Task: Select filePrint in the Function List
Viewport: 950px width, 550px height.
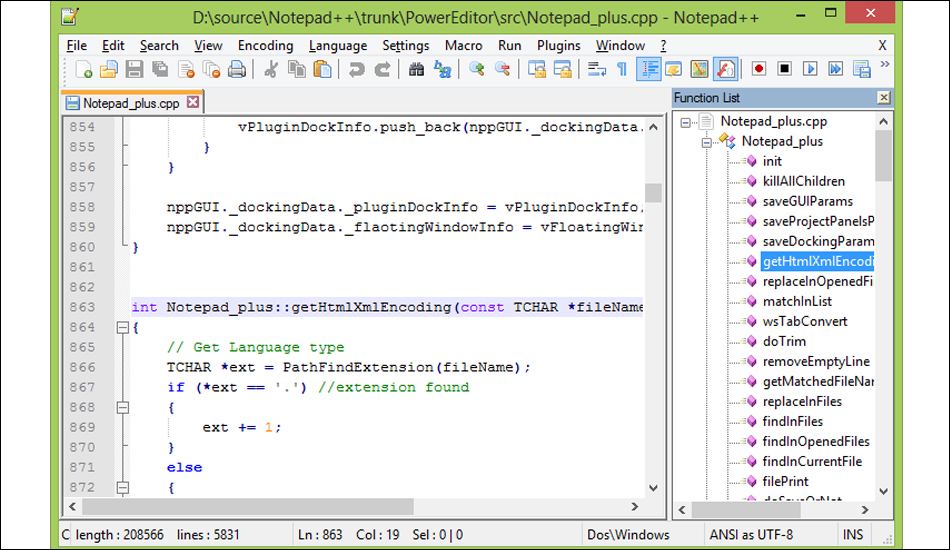Action: tap(785, 481)
